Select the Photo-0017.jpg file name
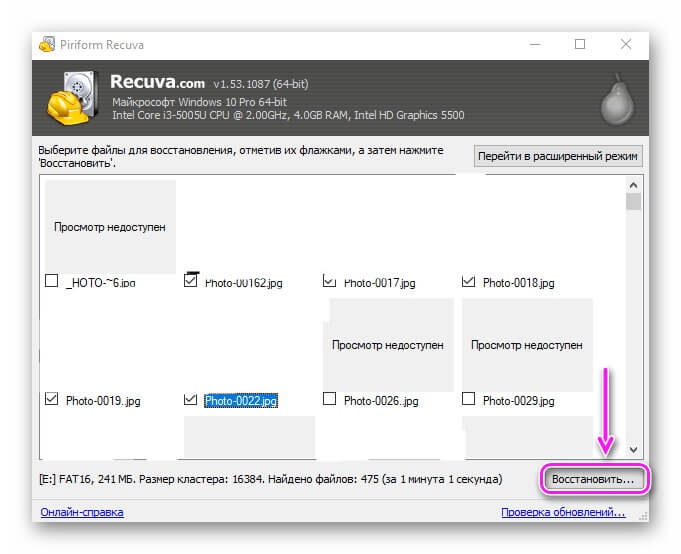Image resolution: width=681 pixels, height=554 pixels. (x=380, y=283)
